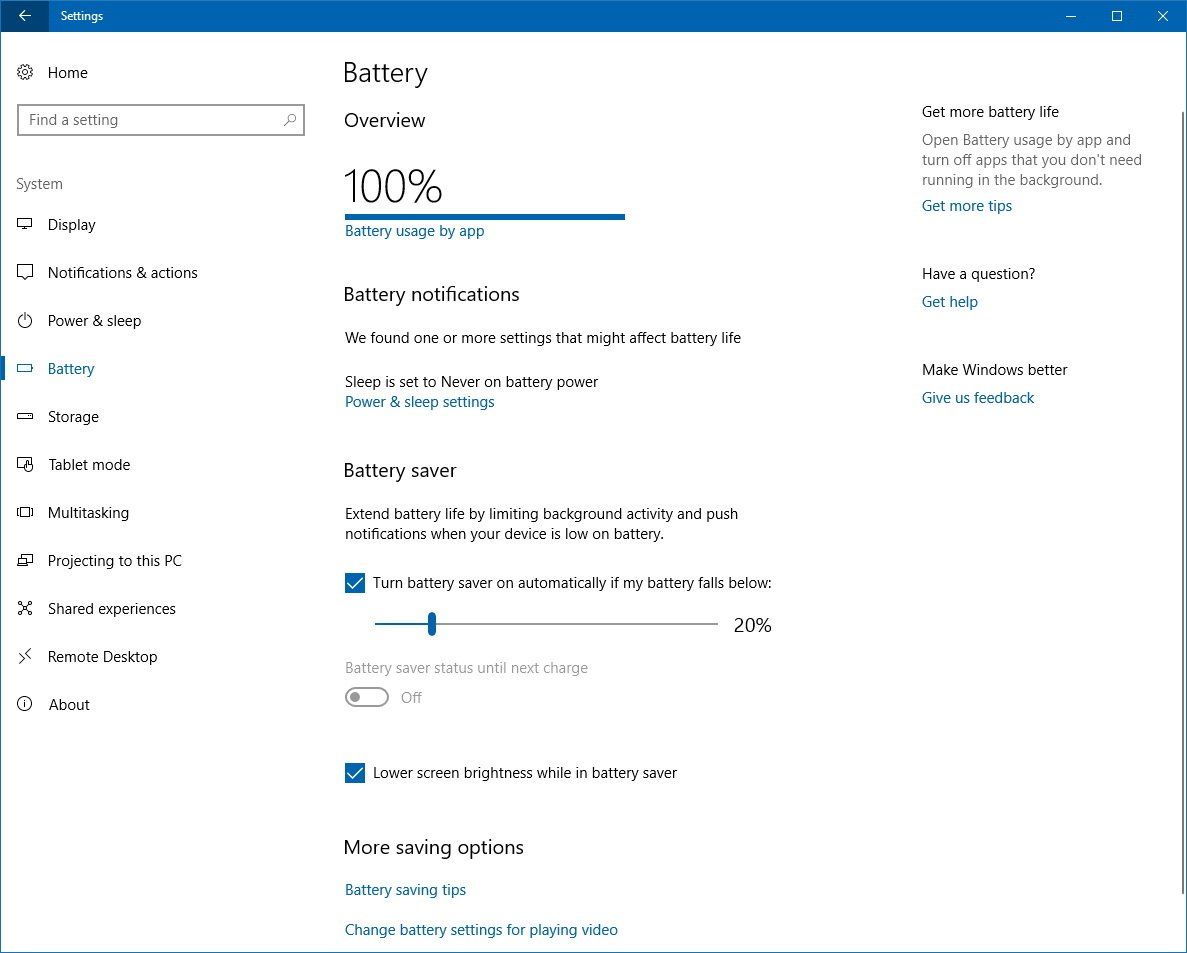Screen dimensions: 1187x953
Task: Open Tablet mode via its sidebar icon
Action: (x=24, y=464)
